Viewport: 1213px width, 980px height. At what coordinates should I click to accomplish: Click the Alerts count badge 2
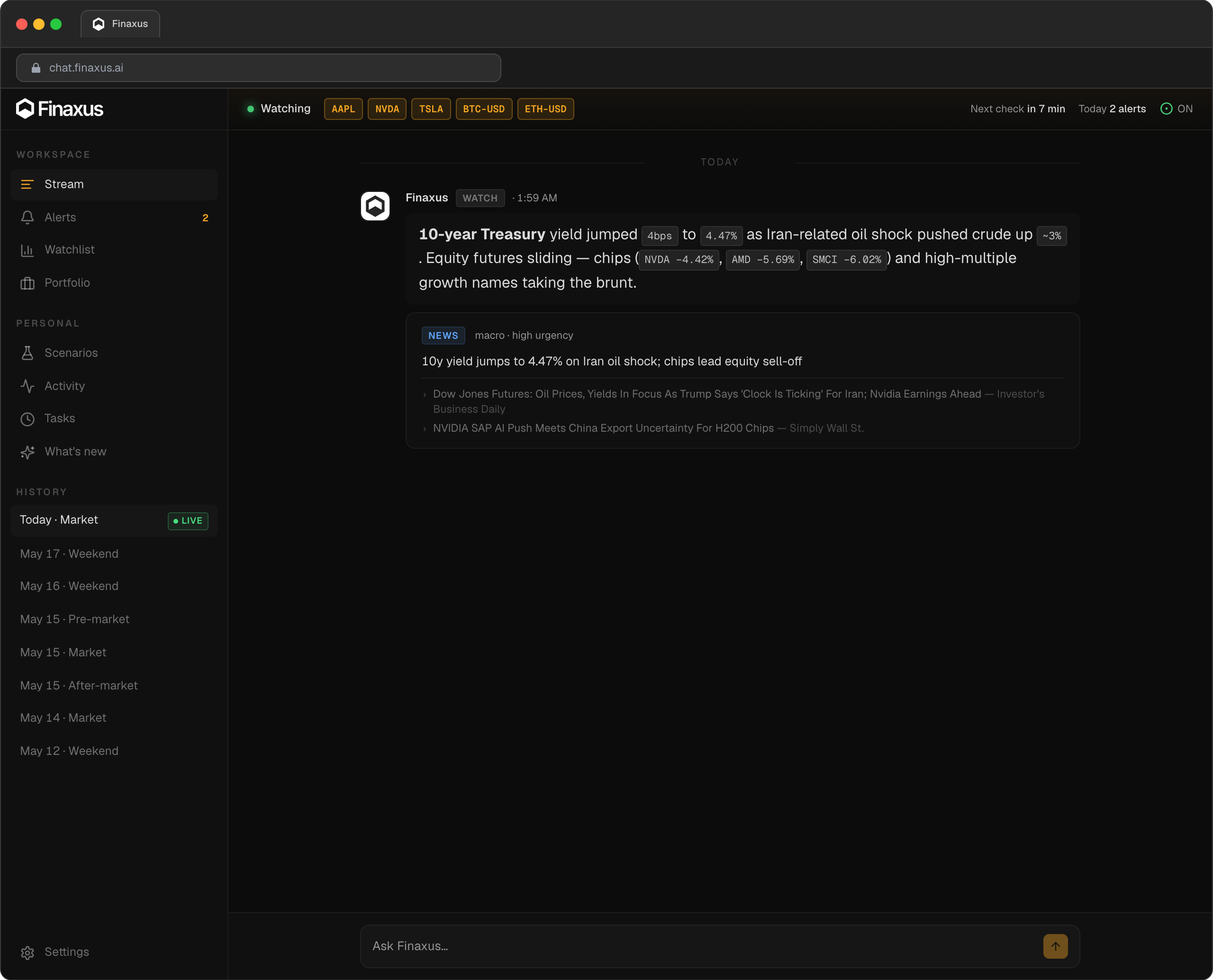click(206, 218)
